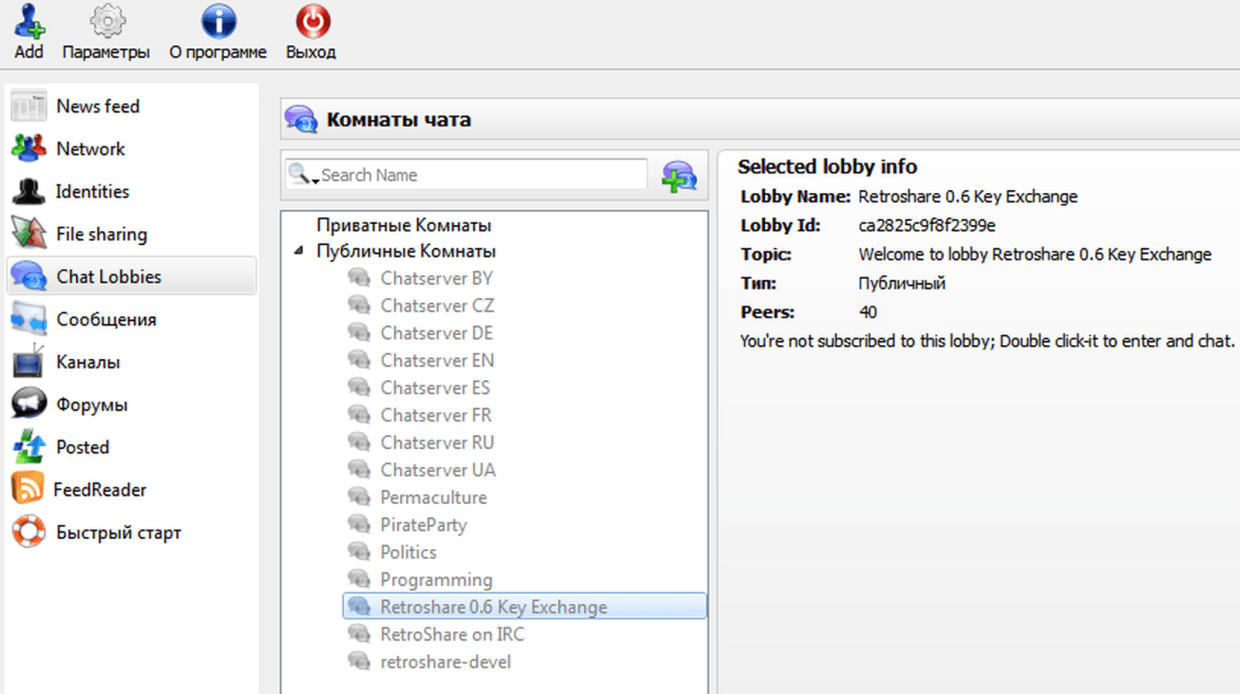Select the Chatserver RU lobby
Viewport: 1240px width, 694px height.
point(436,442)
